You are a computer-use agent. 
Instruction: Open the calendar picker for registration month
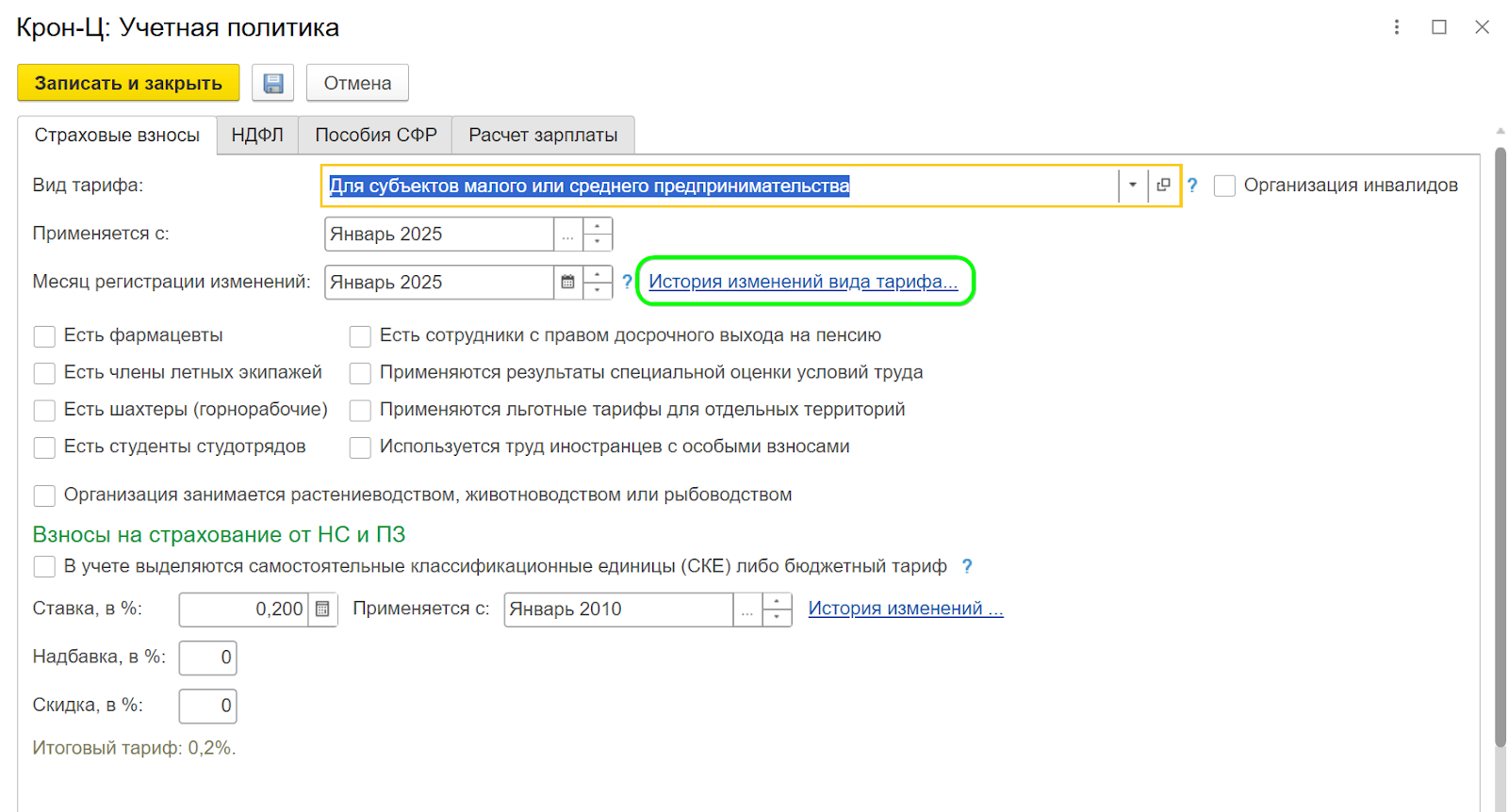click(567, 282)
